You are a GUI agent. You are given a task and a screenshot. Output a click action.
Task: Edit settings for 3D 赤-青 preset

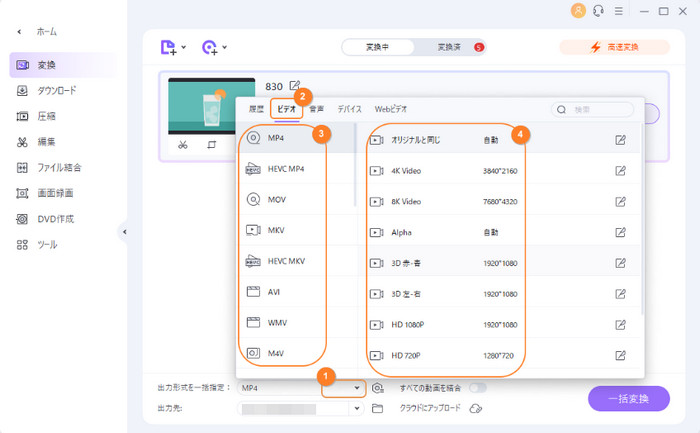click(621, 263)
